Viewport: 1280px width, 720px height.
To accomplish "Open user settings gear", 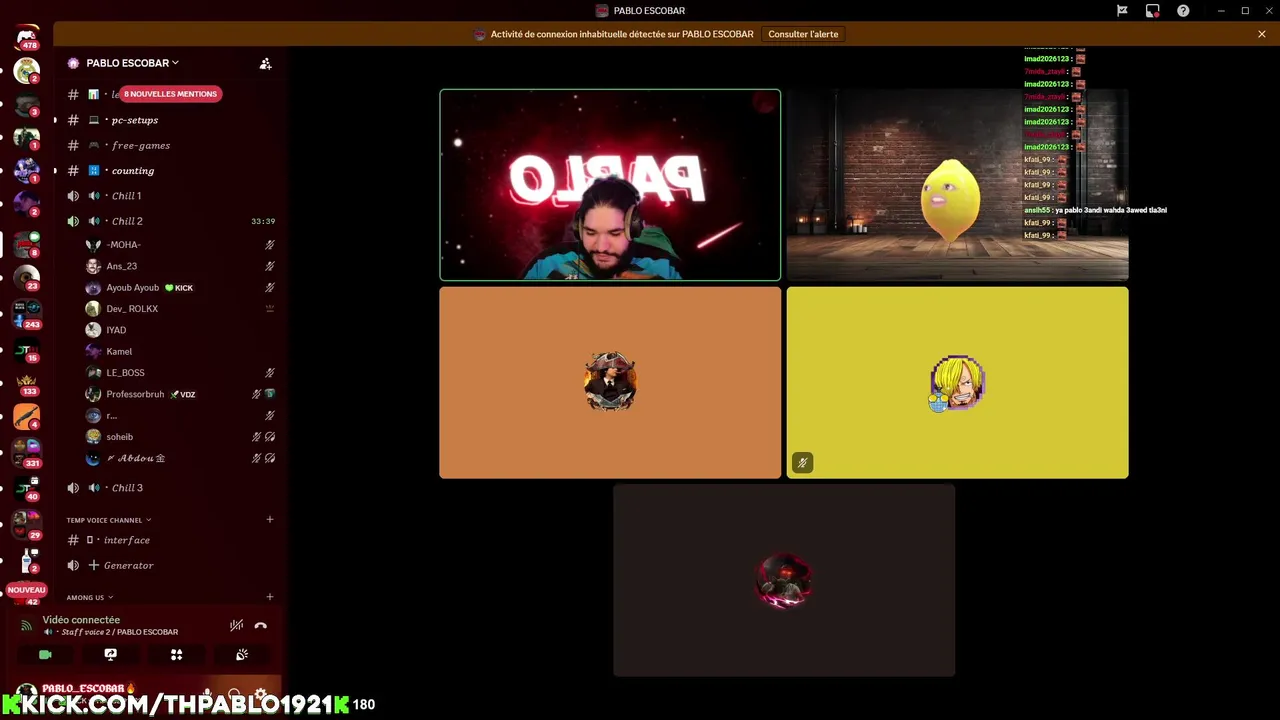I will pyautogui.click(x=260, y=694).
